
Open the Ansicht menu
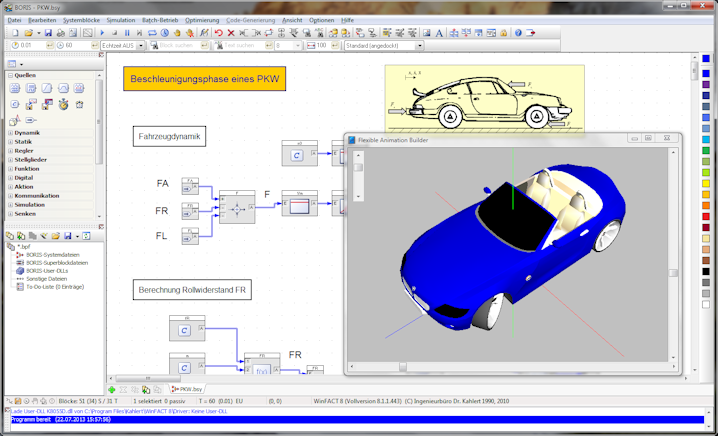click(292, 20)
